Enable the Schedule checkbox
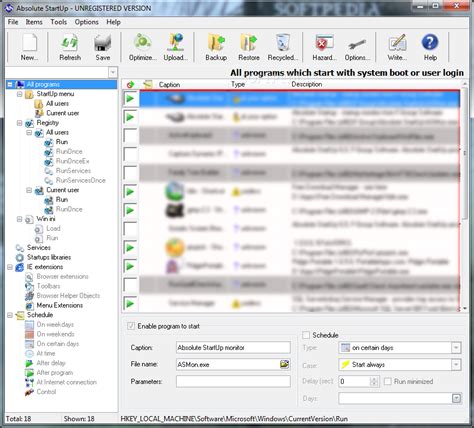Image resolution: width=474 pixels, height=428 pixels. [306, 335]
